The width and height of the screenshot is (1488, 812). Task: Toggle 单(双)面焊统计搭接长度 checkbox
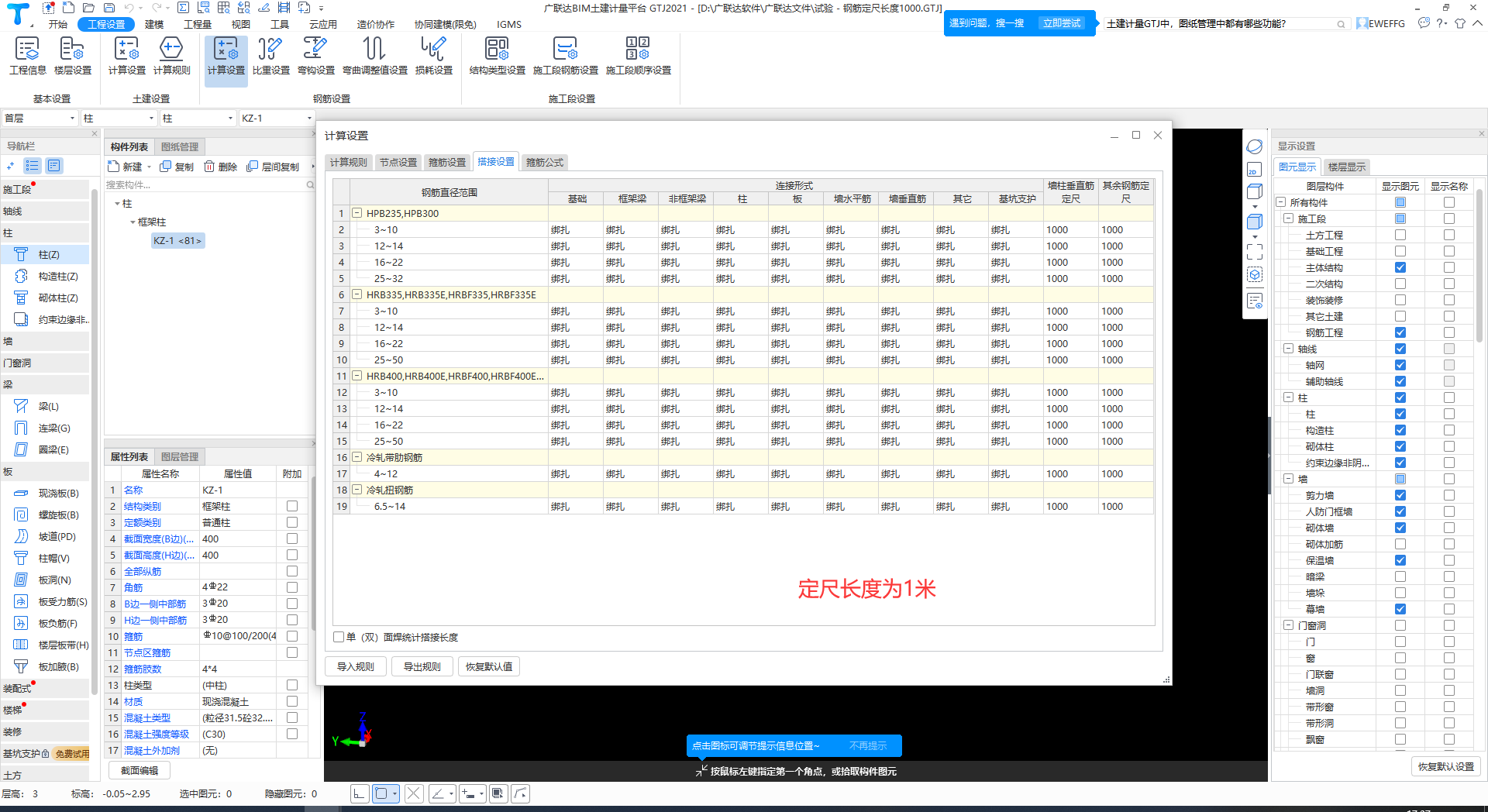(339, 637)
